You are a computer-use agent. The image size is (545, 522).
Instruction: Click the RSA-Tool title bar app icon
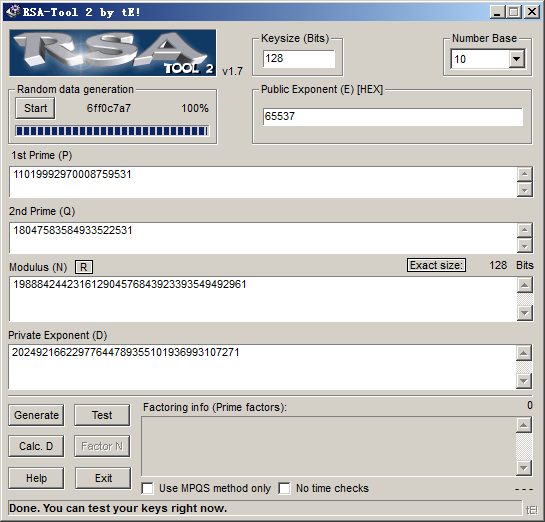13,12
